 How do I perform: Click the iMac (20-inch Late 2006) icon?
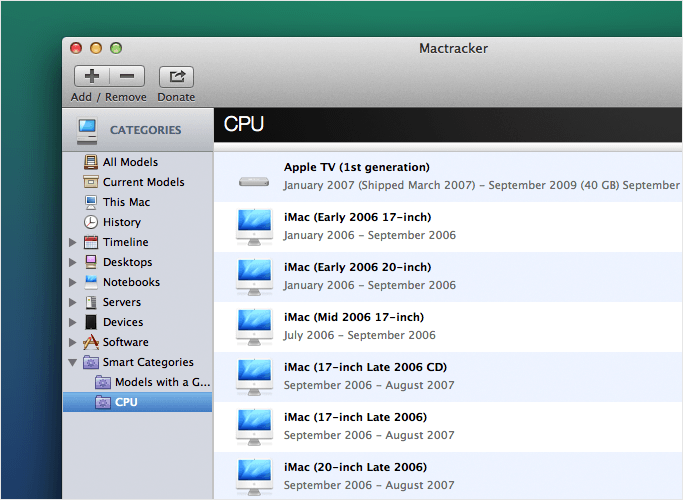click(254, 477)
